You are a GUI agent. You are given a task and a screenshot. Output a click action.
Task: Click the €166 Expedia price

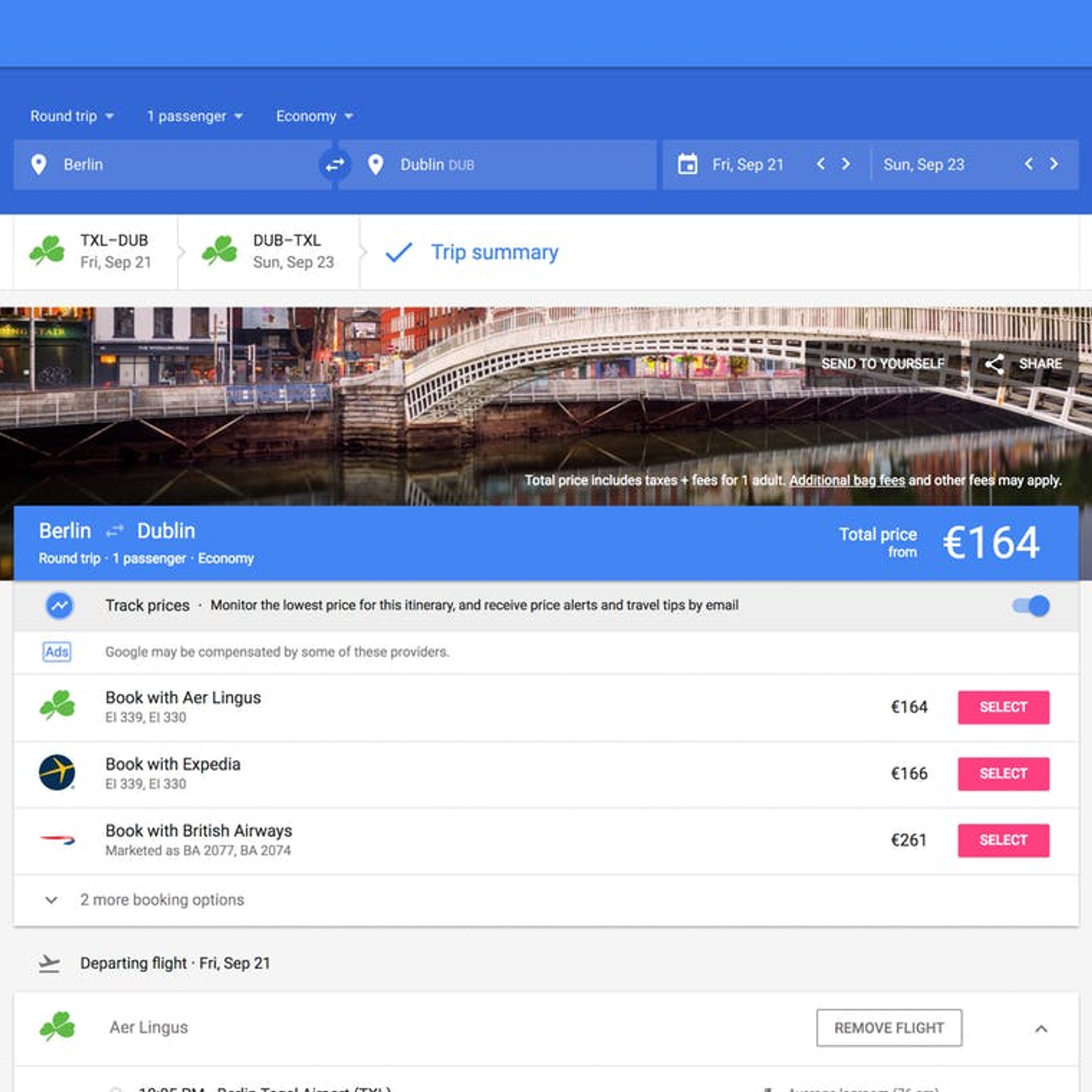click(909, 773)
